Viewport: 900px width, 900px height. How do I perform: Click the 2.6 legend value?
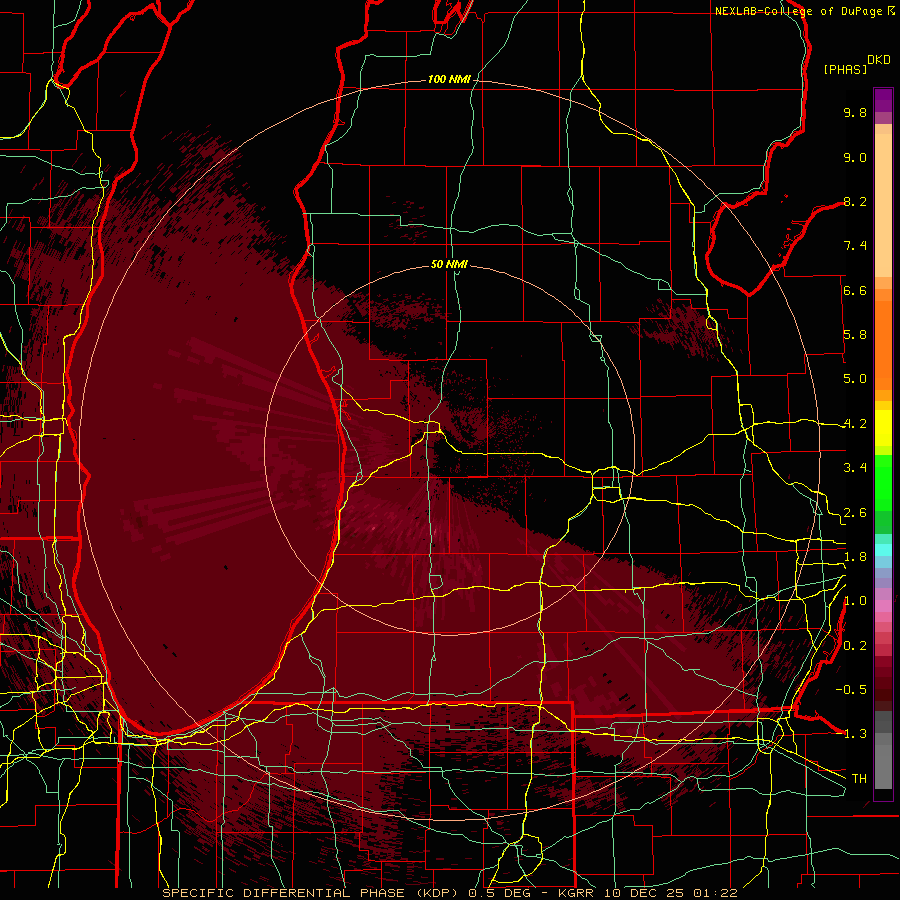point(855,513)
